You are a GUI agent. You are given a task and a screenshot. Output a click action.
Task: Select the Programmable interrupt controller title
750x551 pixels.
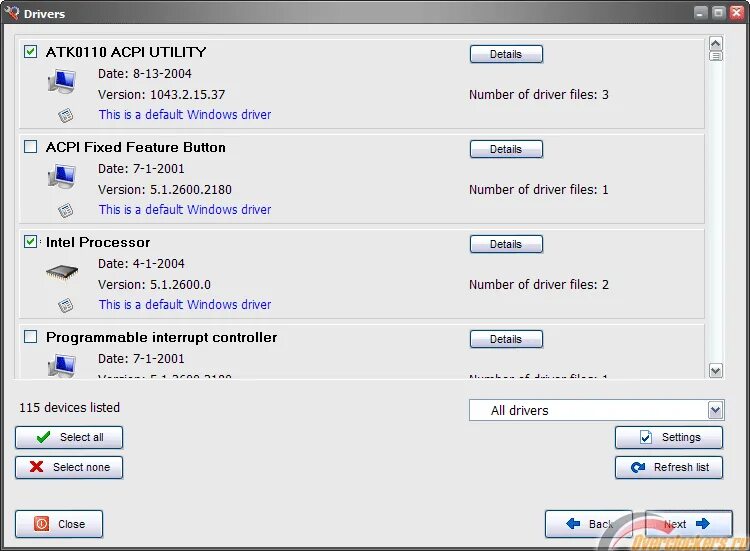[x=162, y=337]
